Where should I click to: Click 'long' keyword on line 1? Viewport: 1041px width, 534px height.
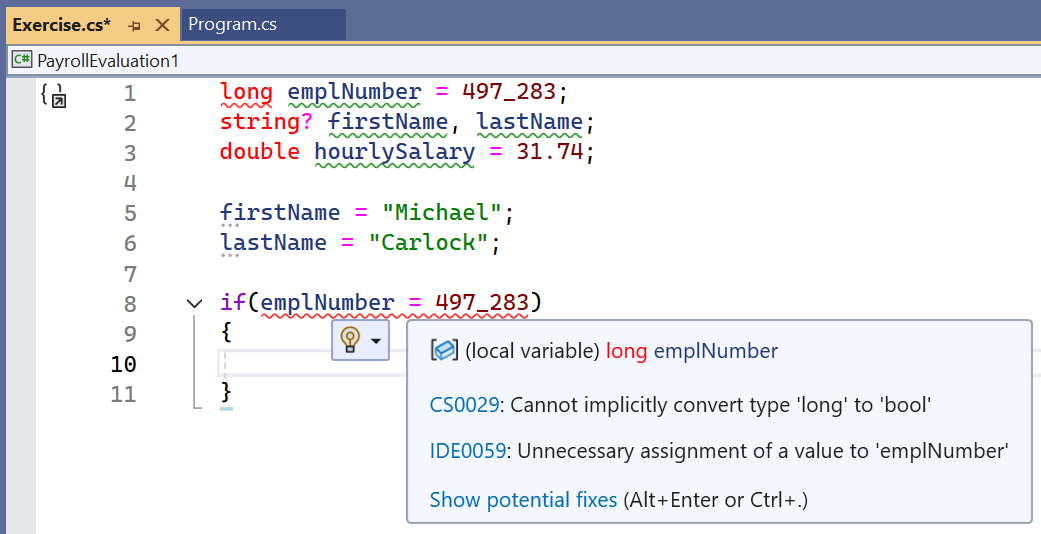coord(246,92)
